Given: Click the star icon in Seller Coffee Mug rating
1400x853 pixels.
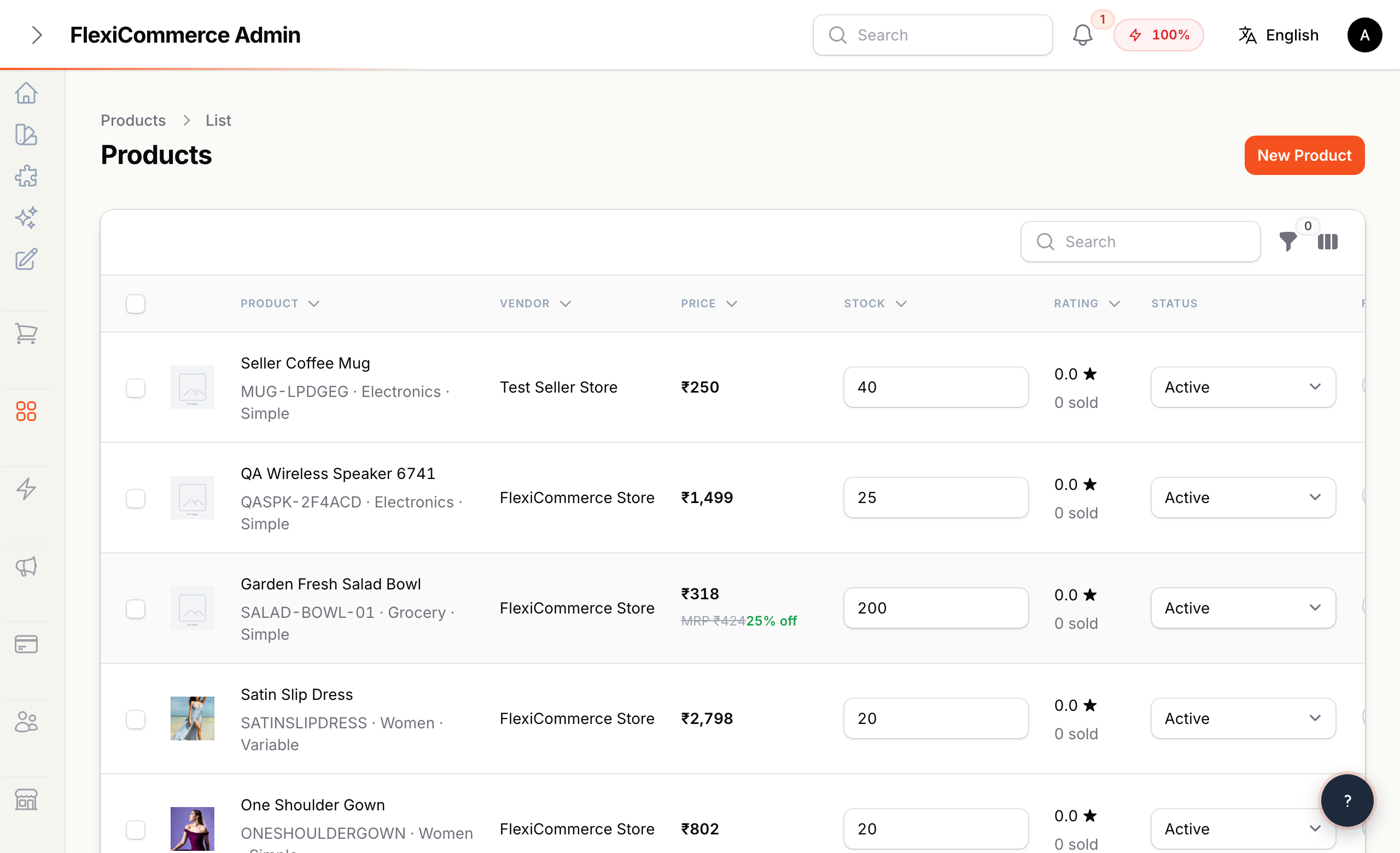Looking at the screenshot, I should pyautogui.click(x=1090, y=373).
